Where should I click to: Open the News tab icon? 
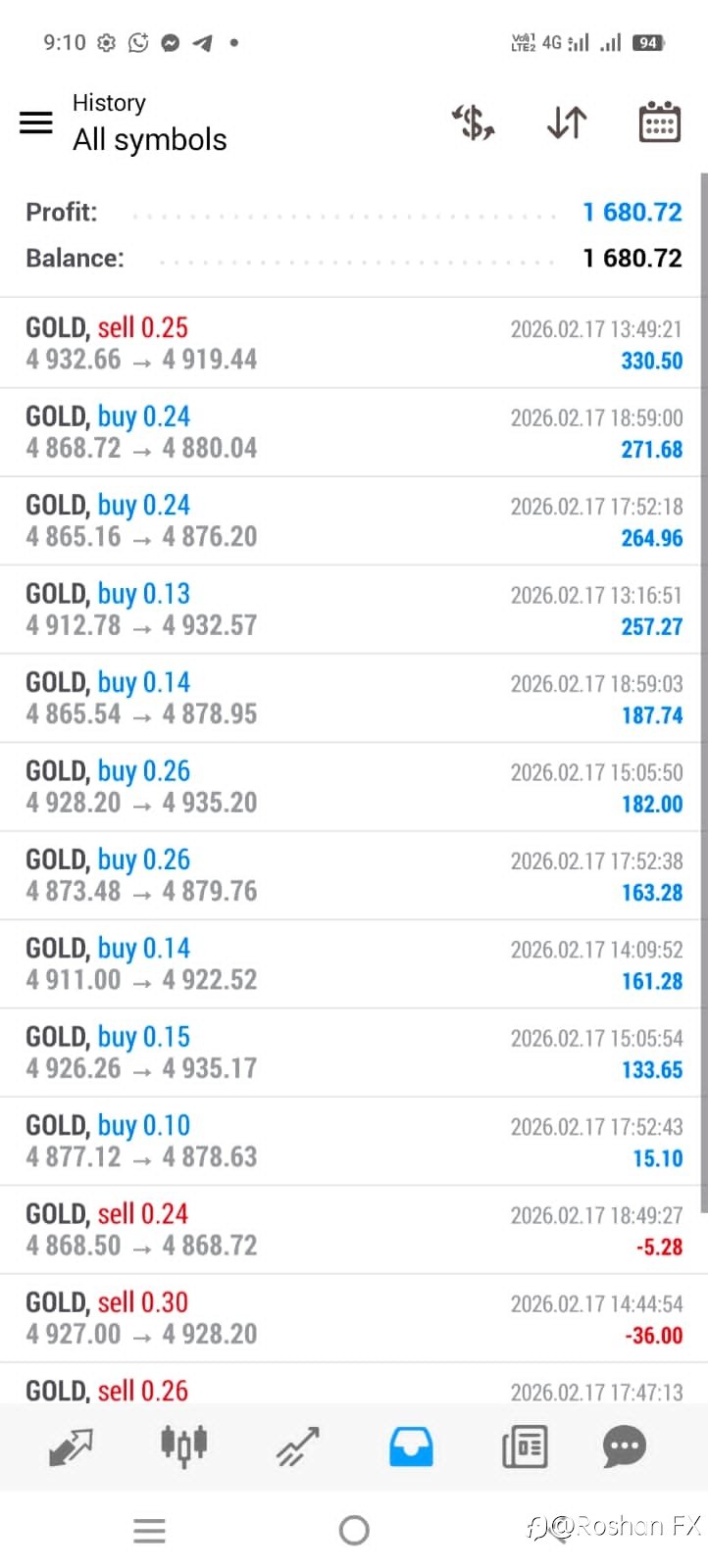(x=524, y=1446)
